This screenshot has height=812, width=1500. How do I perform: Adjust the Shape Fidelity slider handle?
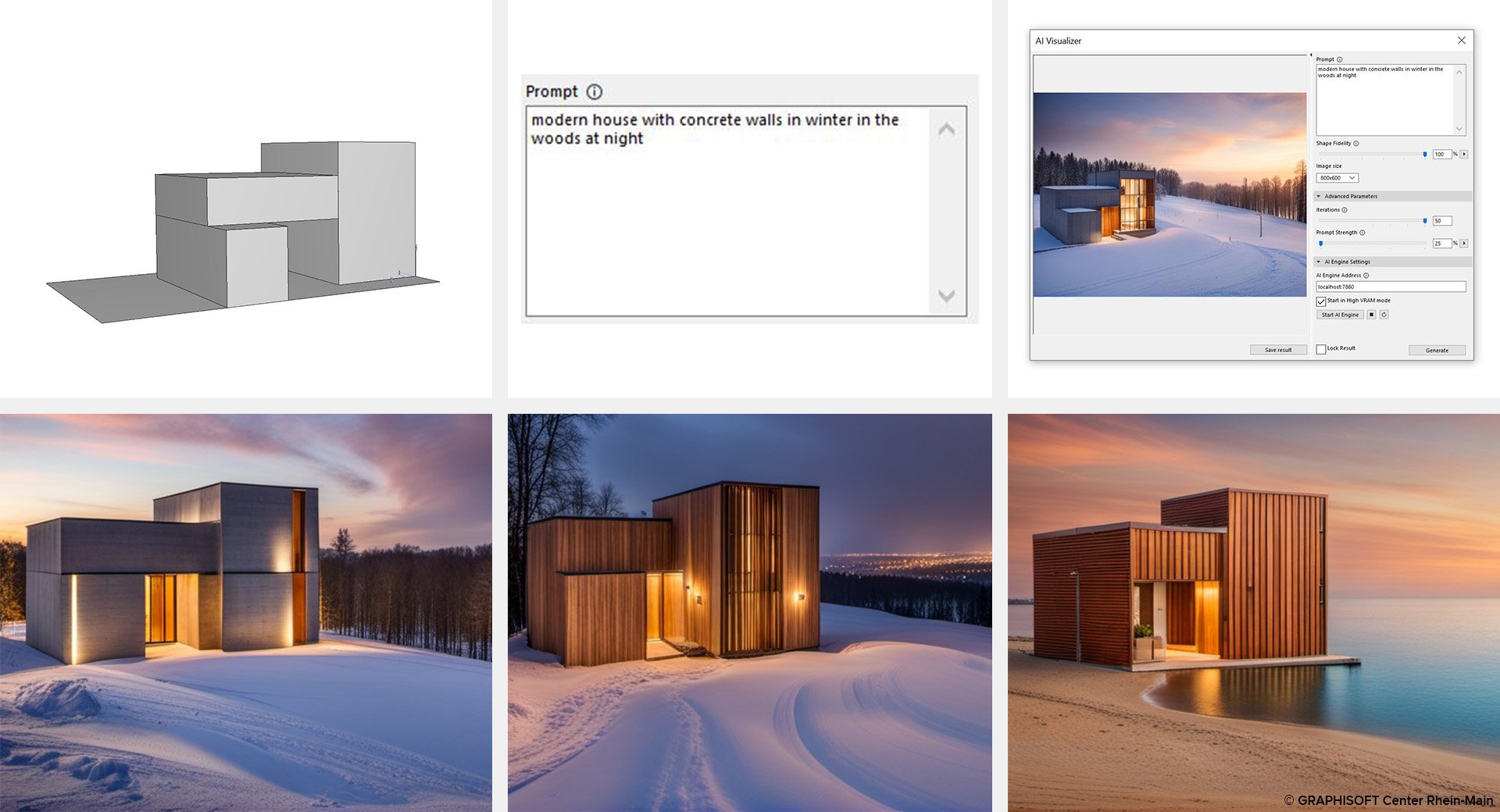tap(1425, 155)
